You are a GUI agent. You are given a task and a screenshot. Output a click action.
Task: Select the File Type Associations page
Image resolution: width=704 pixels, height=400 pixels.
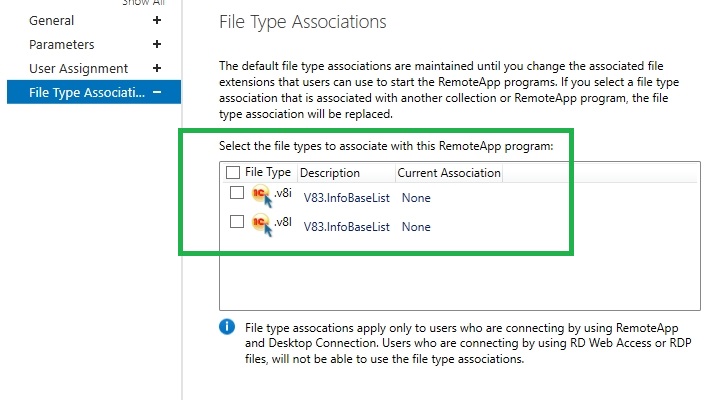click(94, 92)
